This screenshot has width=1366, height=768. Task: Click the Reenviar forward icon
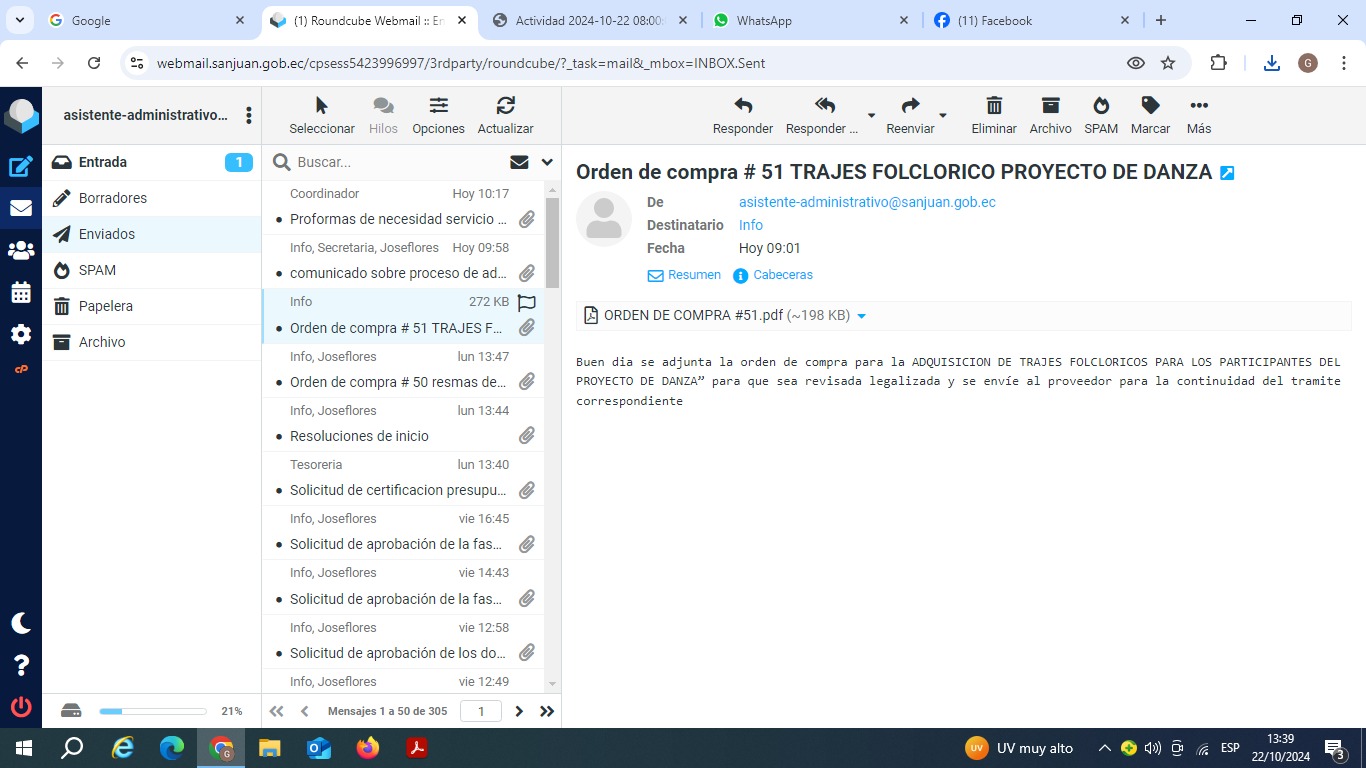pos(909,106)
